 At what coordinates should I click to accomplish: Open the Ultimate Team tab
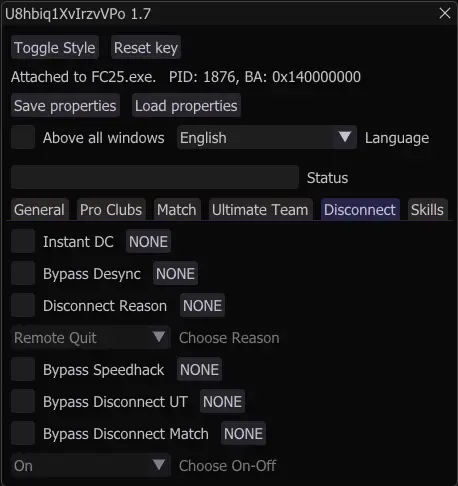coord(260,210)
